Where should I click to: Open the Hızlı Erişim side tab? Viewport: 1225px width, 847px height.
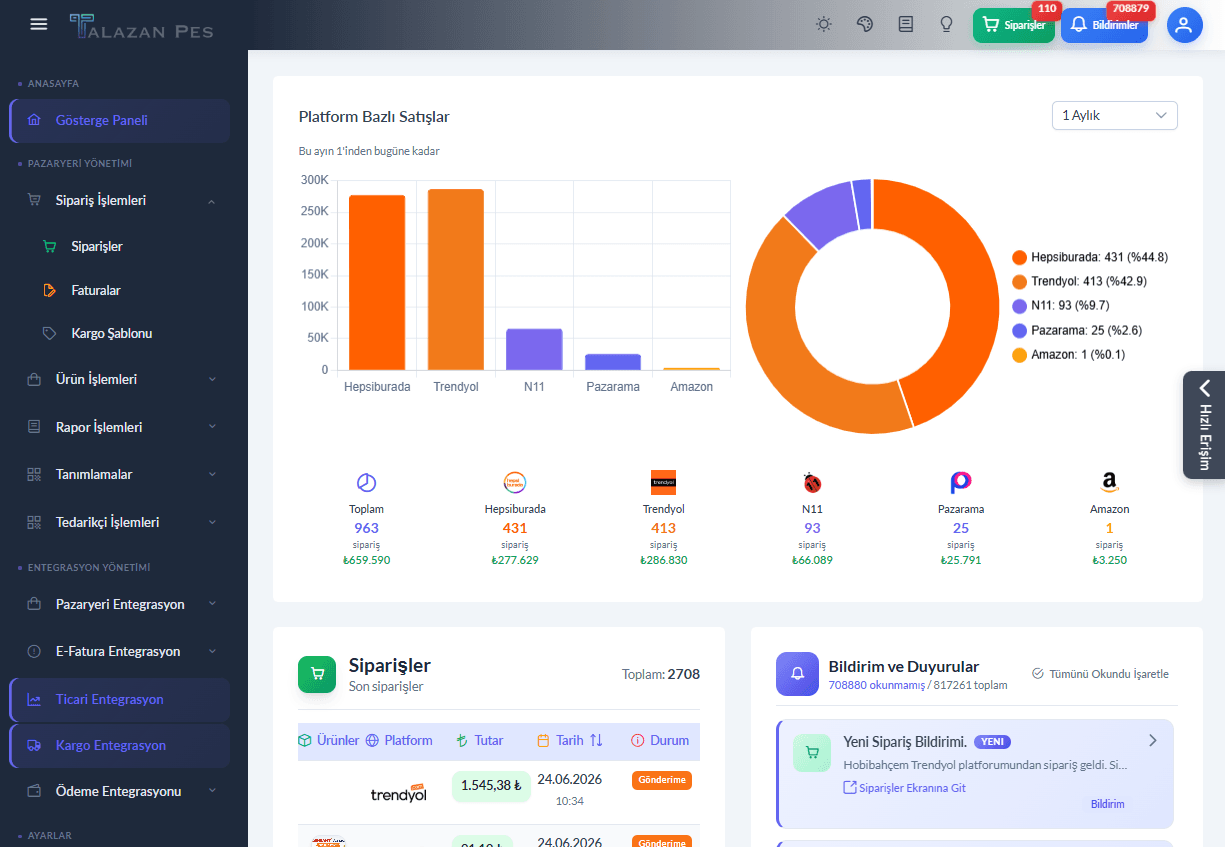[x=1204, y=425]
